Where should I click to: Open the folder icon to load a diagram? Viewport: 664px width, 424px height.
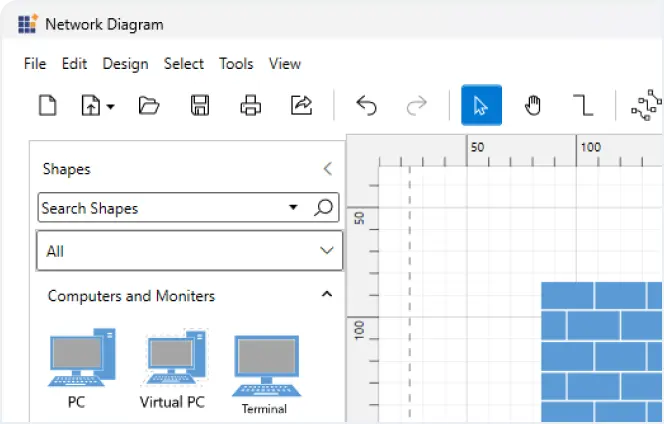pyautogui.click(x=149, y=105)
